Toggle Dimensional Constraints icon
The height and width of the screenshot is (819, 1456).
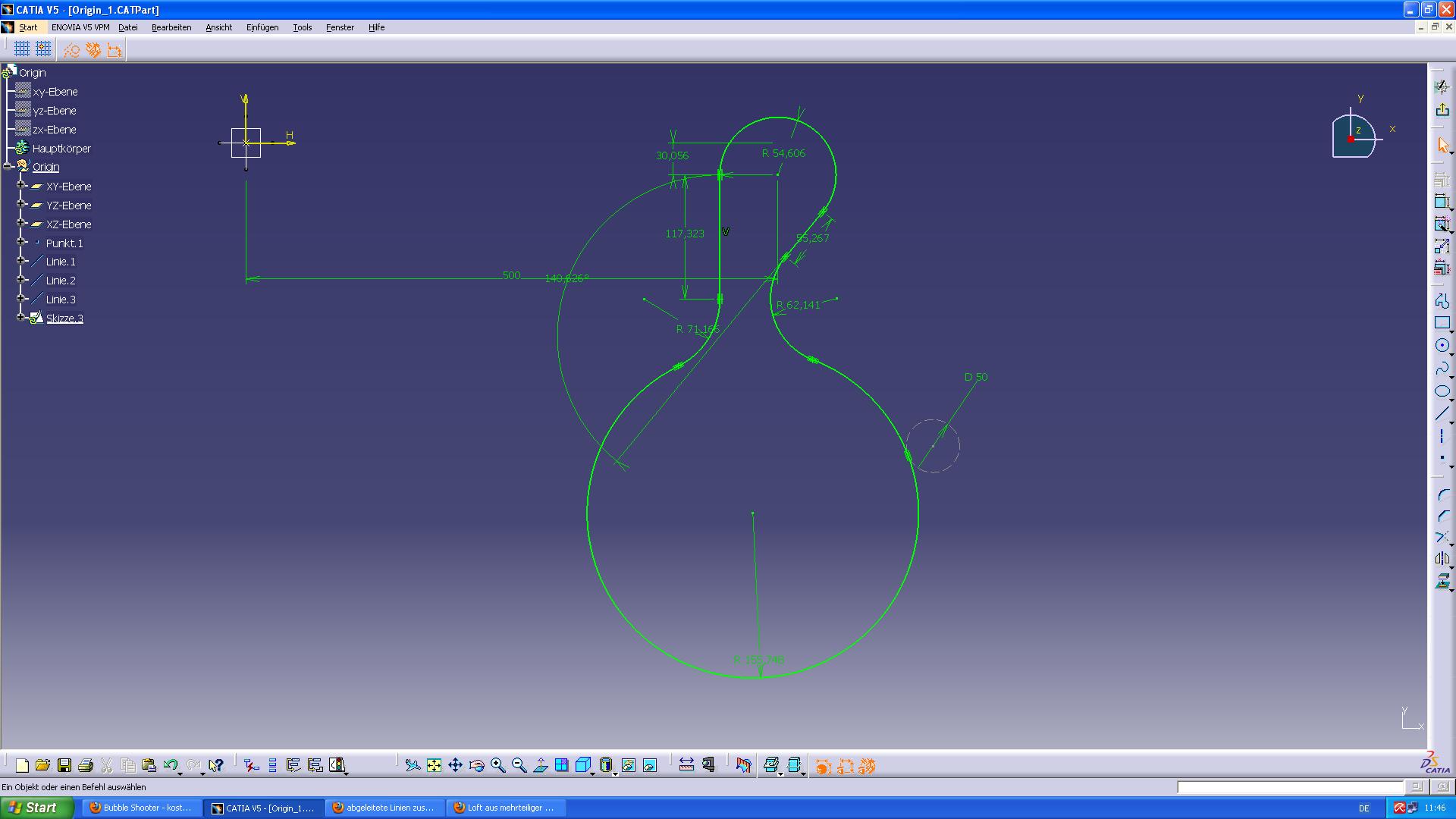[x=114, y=50]
